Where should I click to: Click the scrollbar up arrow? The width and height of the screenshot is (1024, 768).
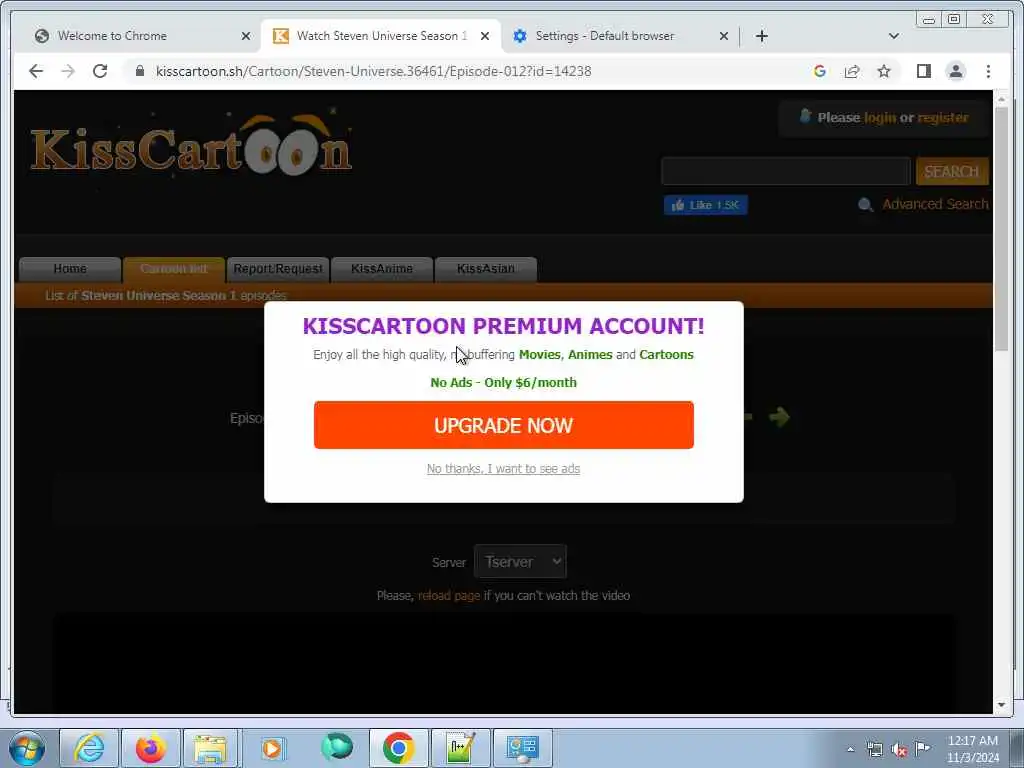(1001, 98)
